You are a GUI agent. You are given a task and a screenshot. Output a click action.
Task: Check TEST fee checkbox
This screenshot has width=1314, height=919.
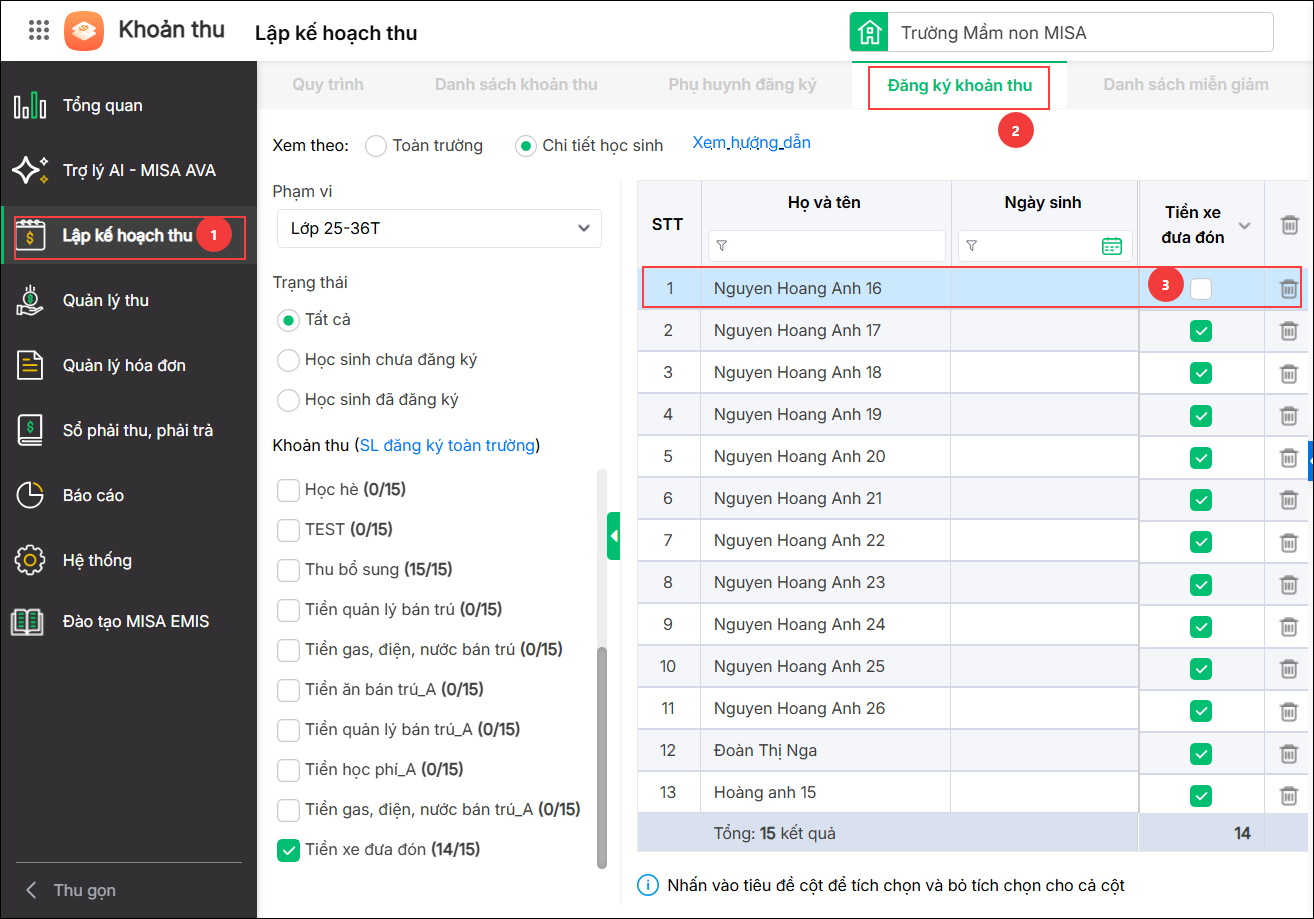click(x=288, y=530)
